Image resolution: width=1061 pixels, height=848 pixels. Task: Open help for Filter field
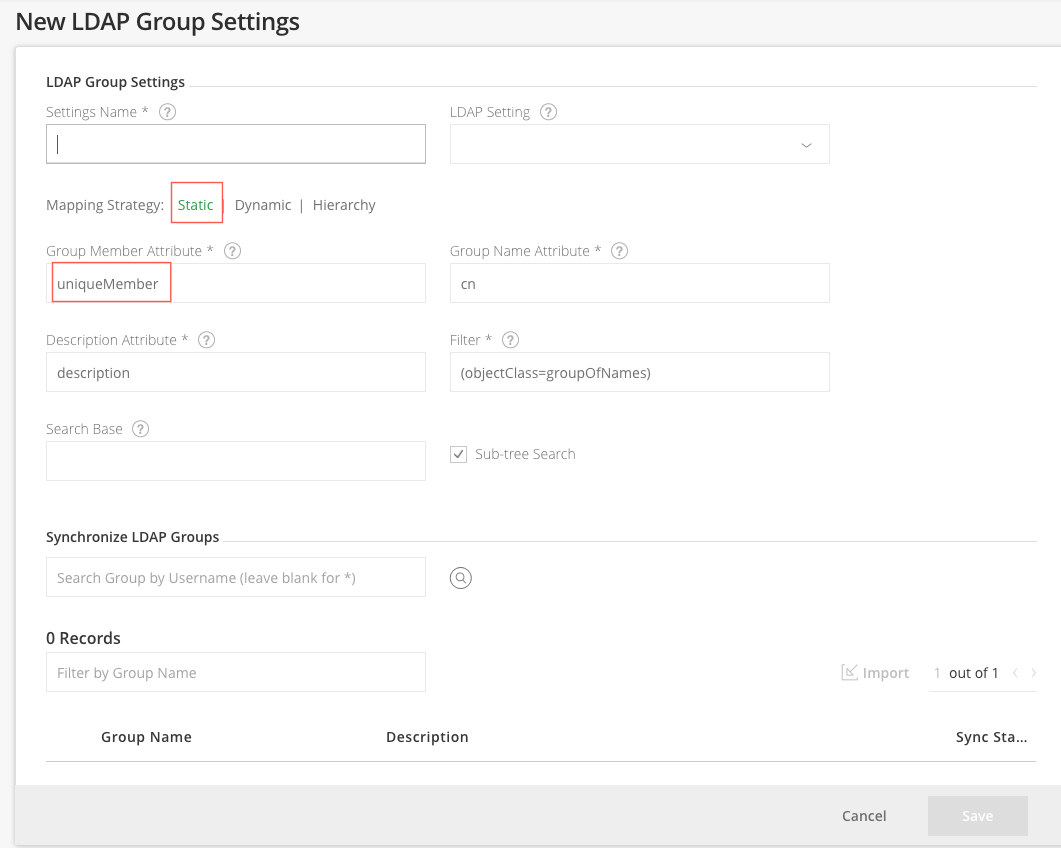pyautogui.click(x=510, y=340)
